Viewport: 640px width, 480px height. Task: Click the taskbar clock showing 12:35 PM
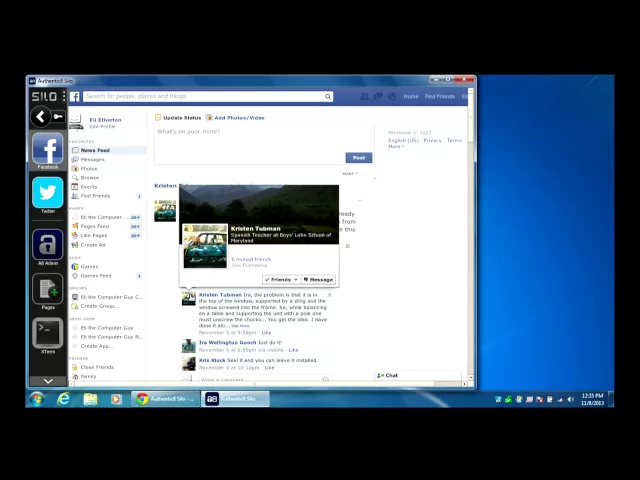(592, 399)
